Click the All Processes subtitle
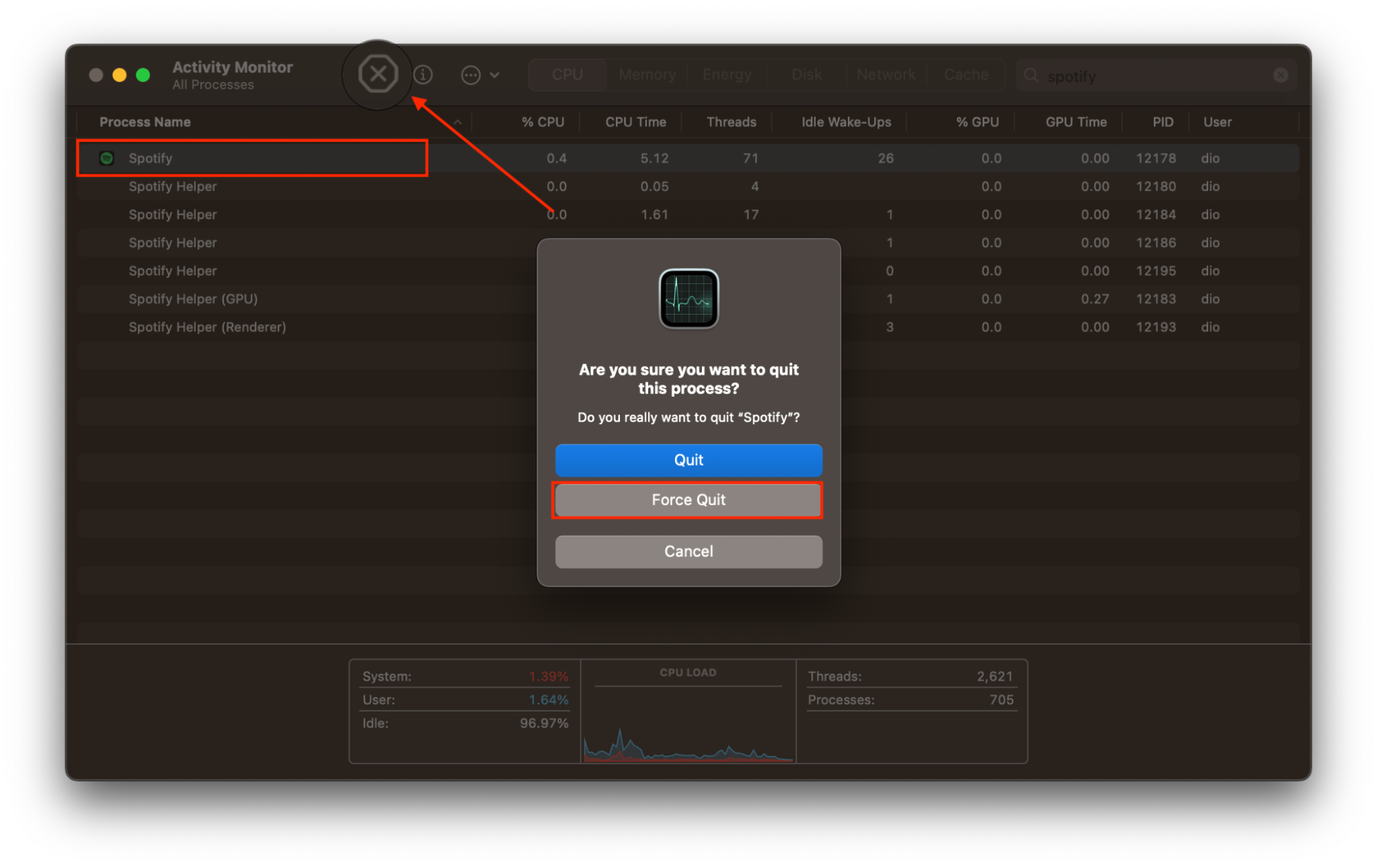Screen dimensions: 1377x868 213,85
